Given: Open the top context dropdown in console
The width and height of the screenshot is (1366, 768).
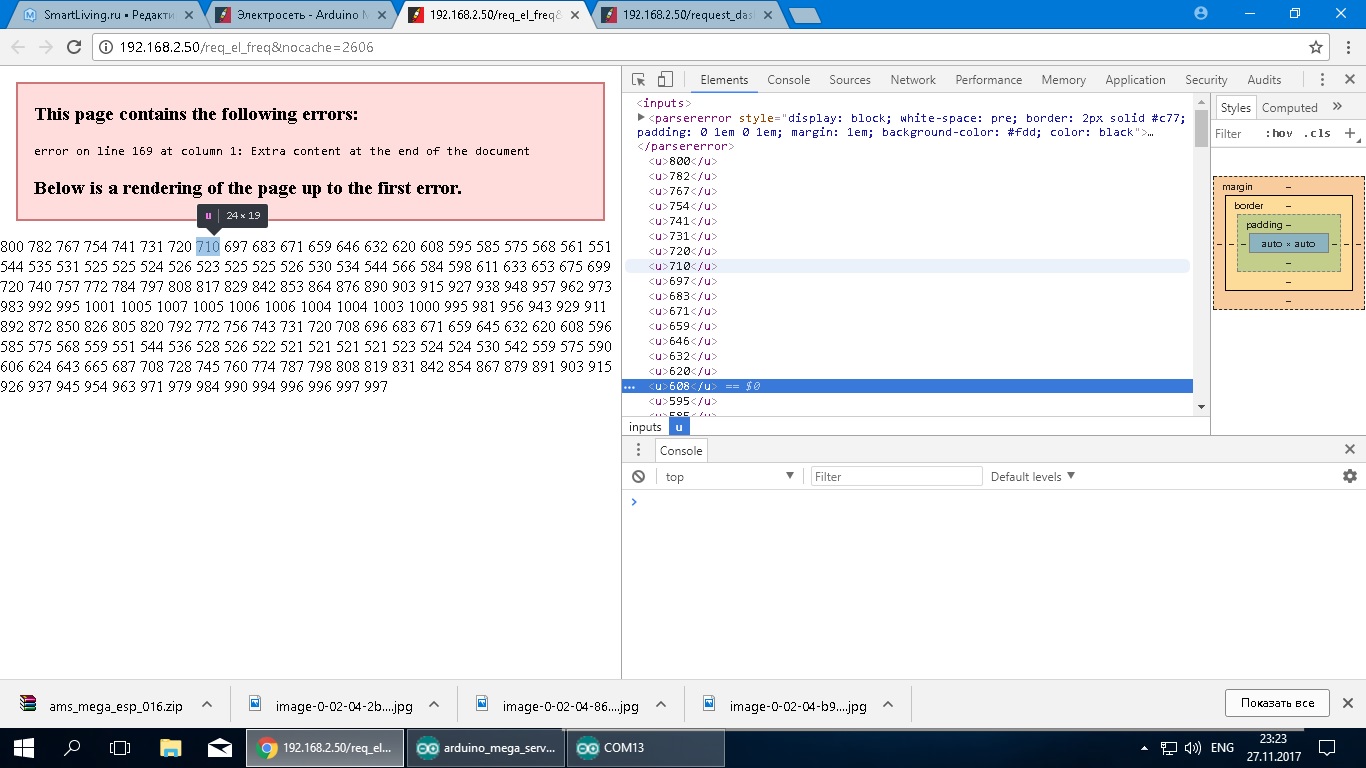Looking at the screenshot, I should click(729, 477).
